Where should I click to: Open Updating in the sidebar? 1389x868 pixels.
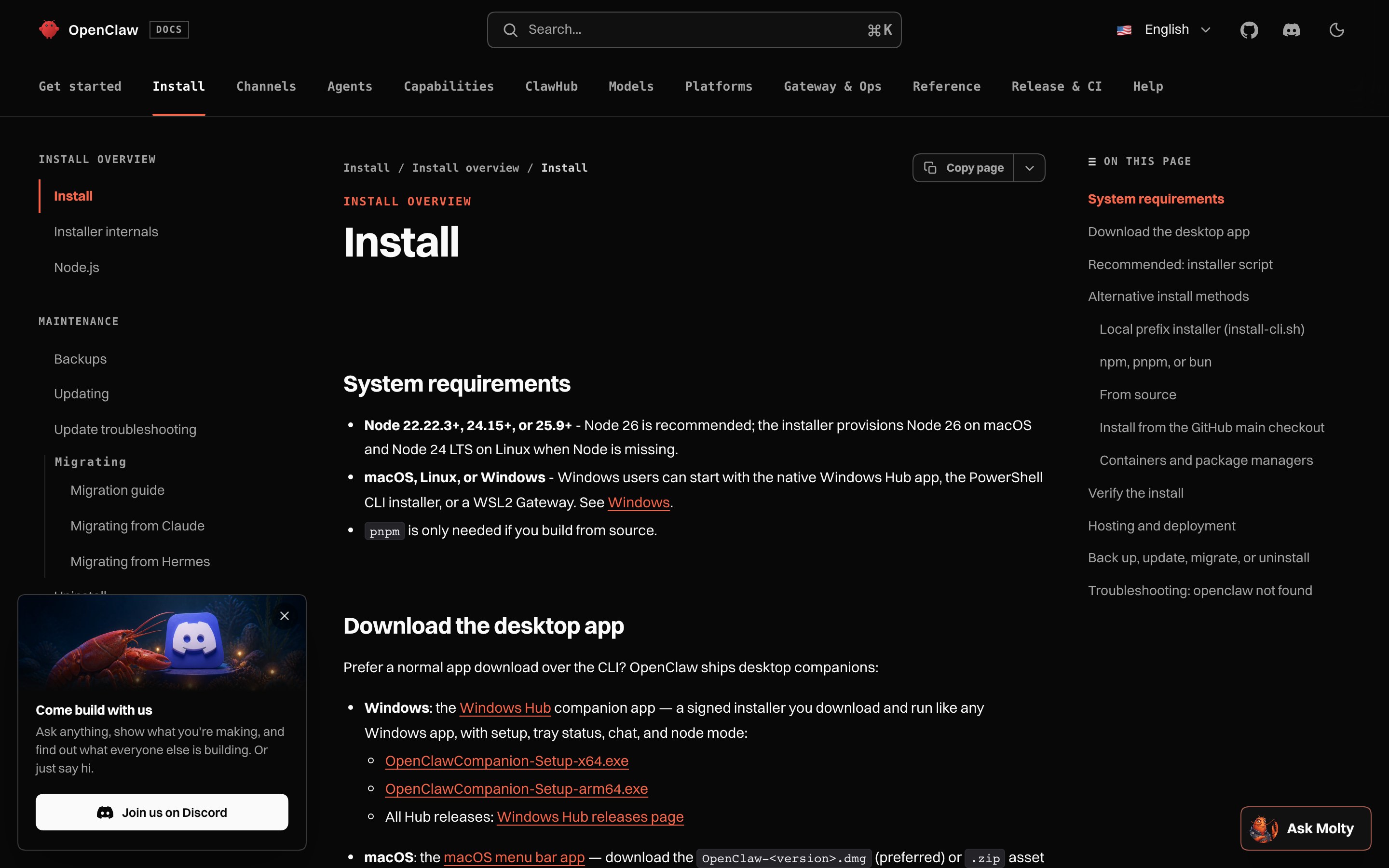tap(82, 394)
